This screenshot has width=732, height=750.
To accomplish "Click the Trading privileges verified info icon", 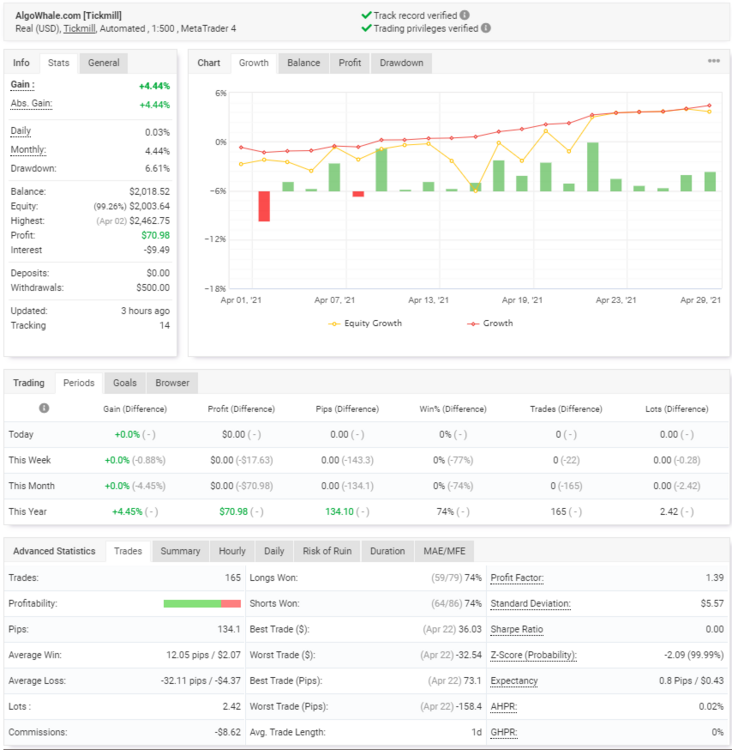I will 486,28.
